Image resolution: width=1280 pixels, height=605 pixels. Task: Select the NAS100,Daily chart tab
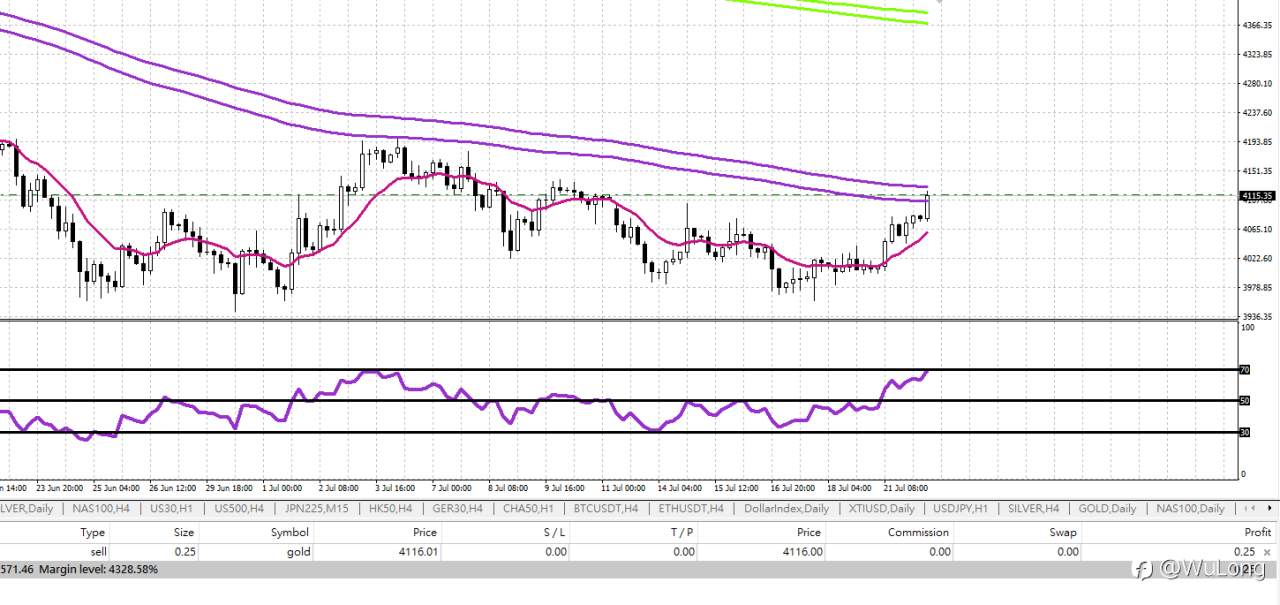[x=1190, y=508]
